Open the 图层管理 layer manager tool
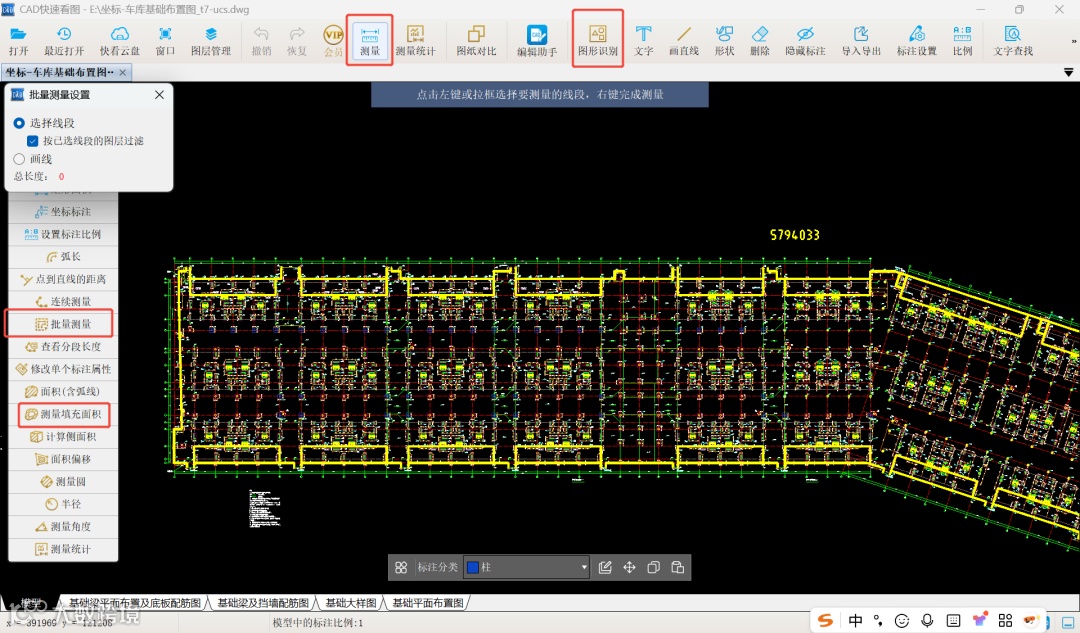Image resolution: width=1080 pixels, height=633 pixels. 211,41
